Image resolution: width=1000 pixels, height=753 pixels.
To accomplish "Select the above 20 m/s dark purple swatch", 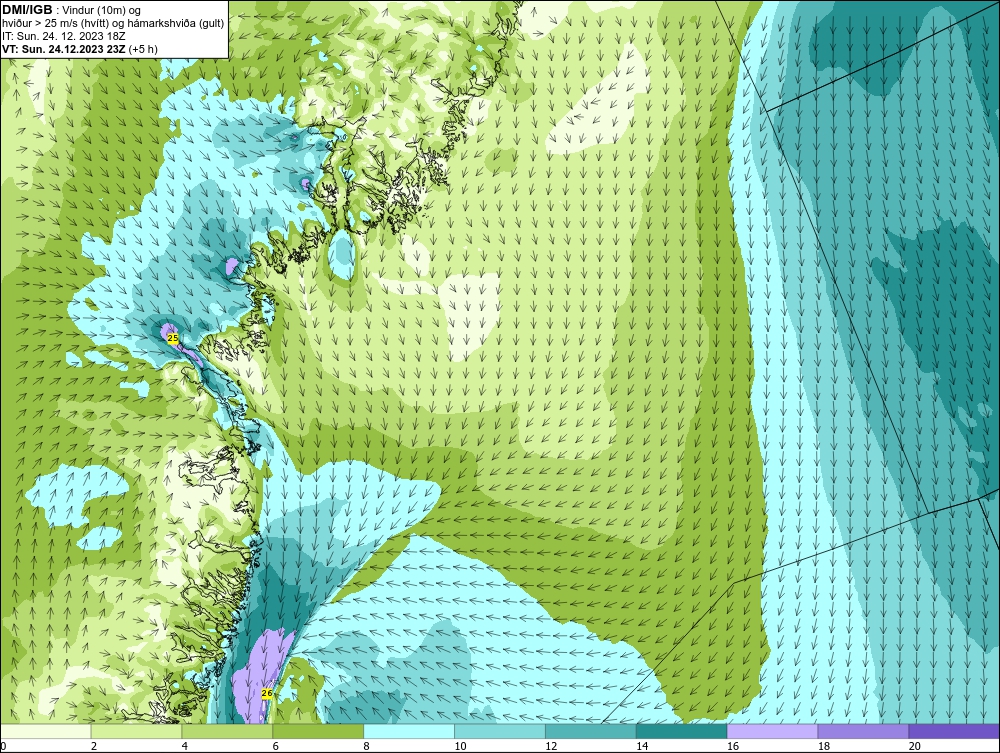I will pos(954,731).
